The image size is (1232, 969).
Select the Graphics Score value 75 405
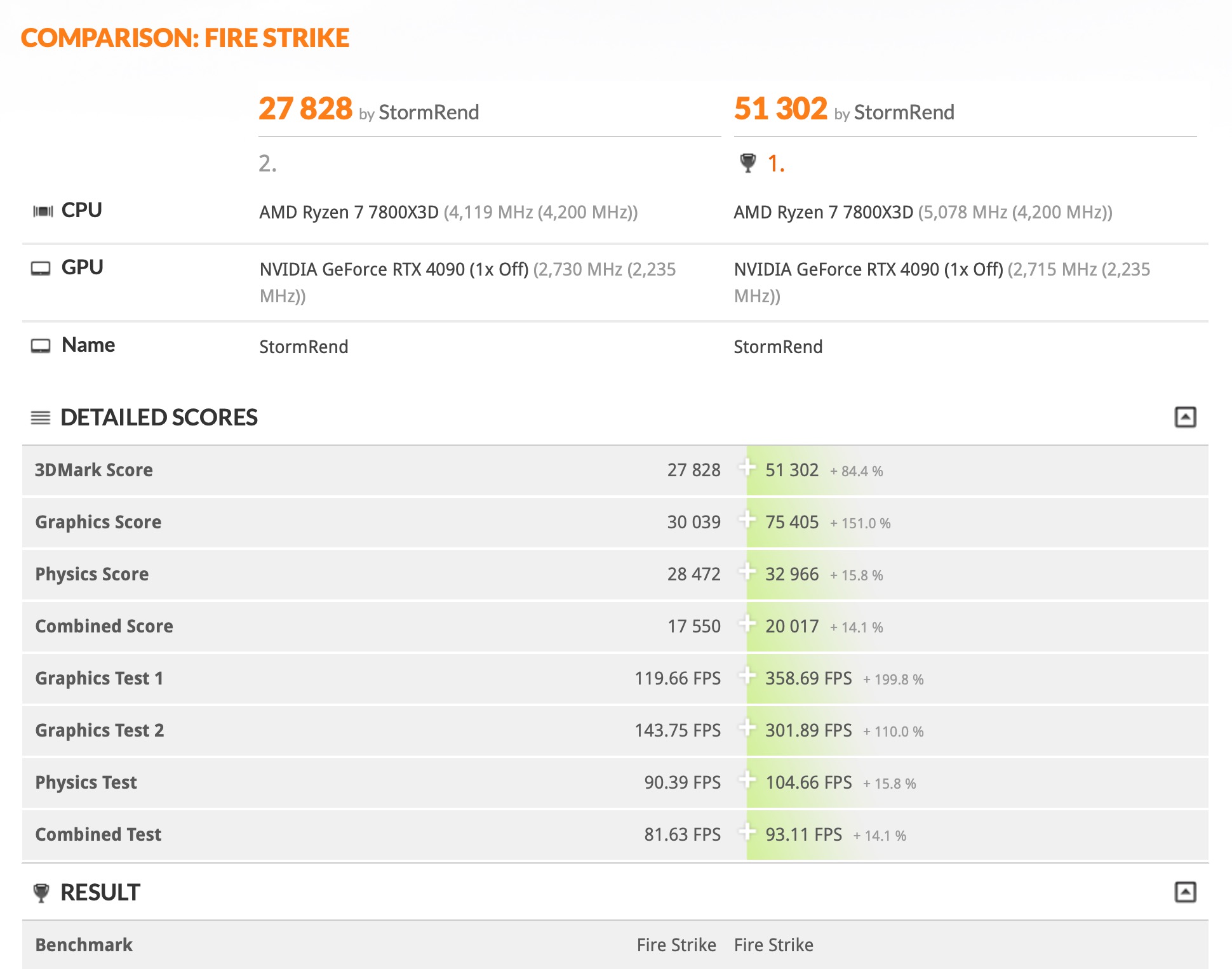792,522
